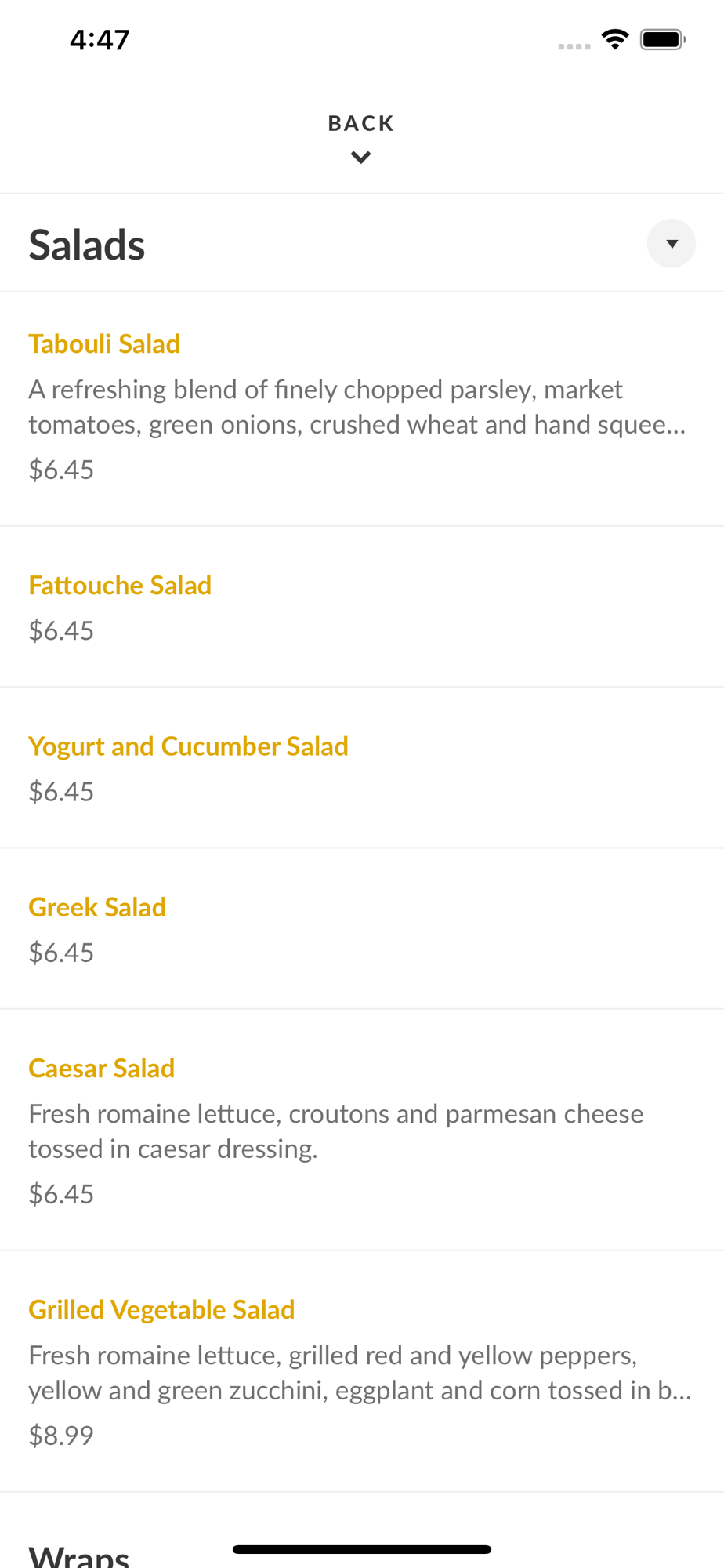The width and height of the screenshot is (724, 1568).
Task: Tap the BACK button at top
Action: point(360,123)
